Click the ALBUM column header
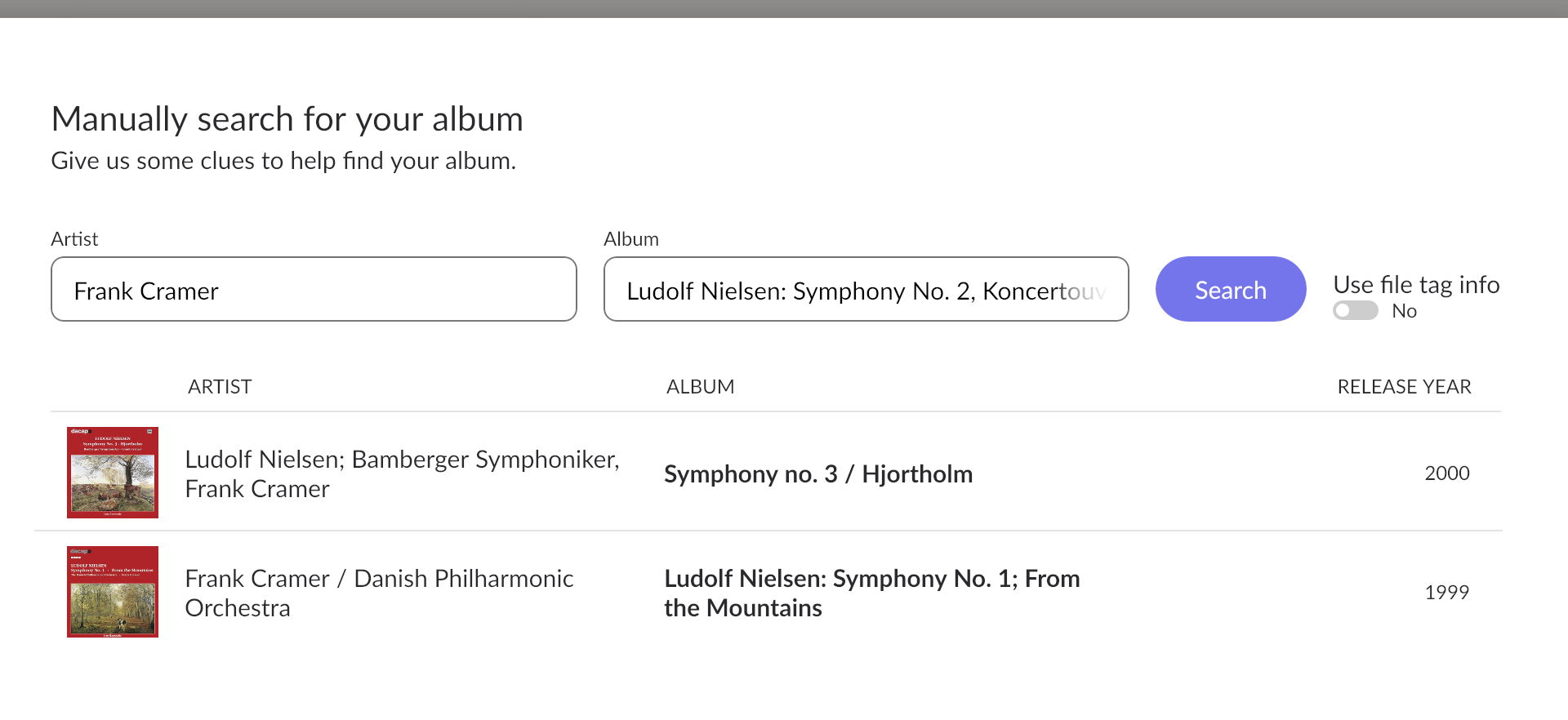 pyautogui.click(x=701, y=387)
